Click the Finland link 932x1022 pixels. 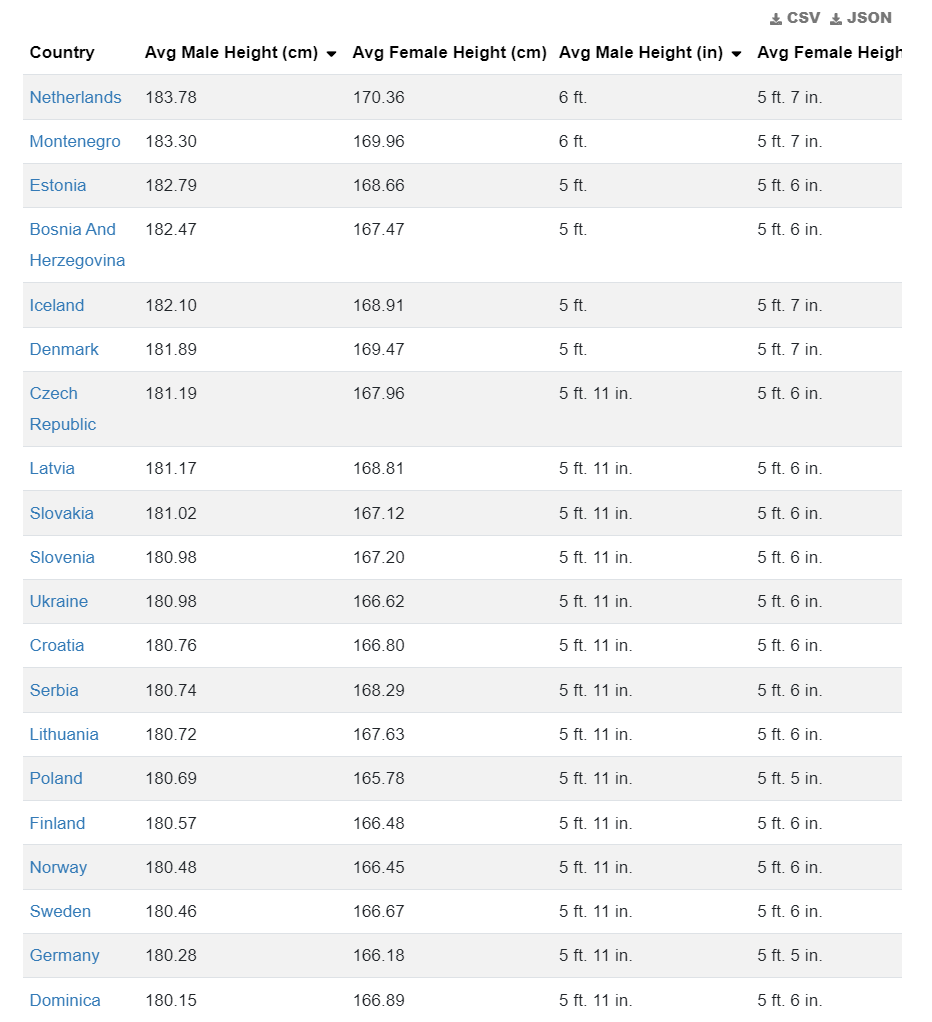(x=57, y=823)
